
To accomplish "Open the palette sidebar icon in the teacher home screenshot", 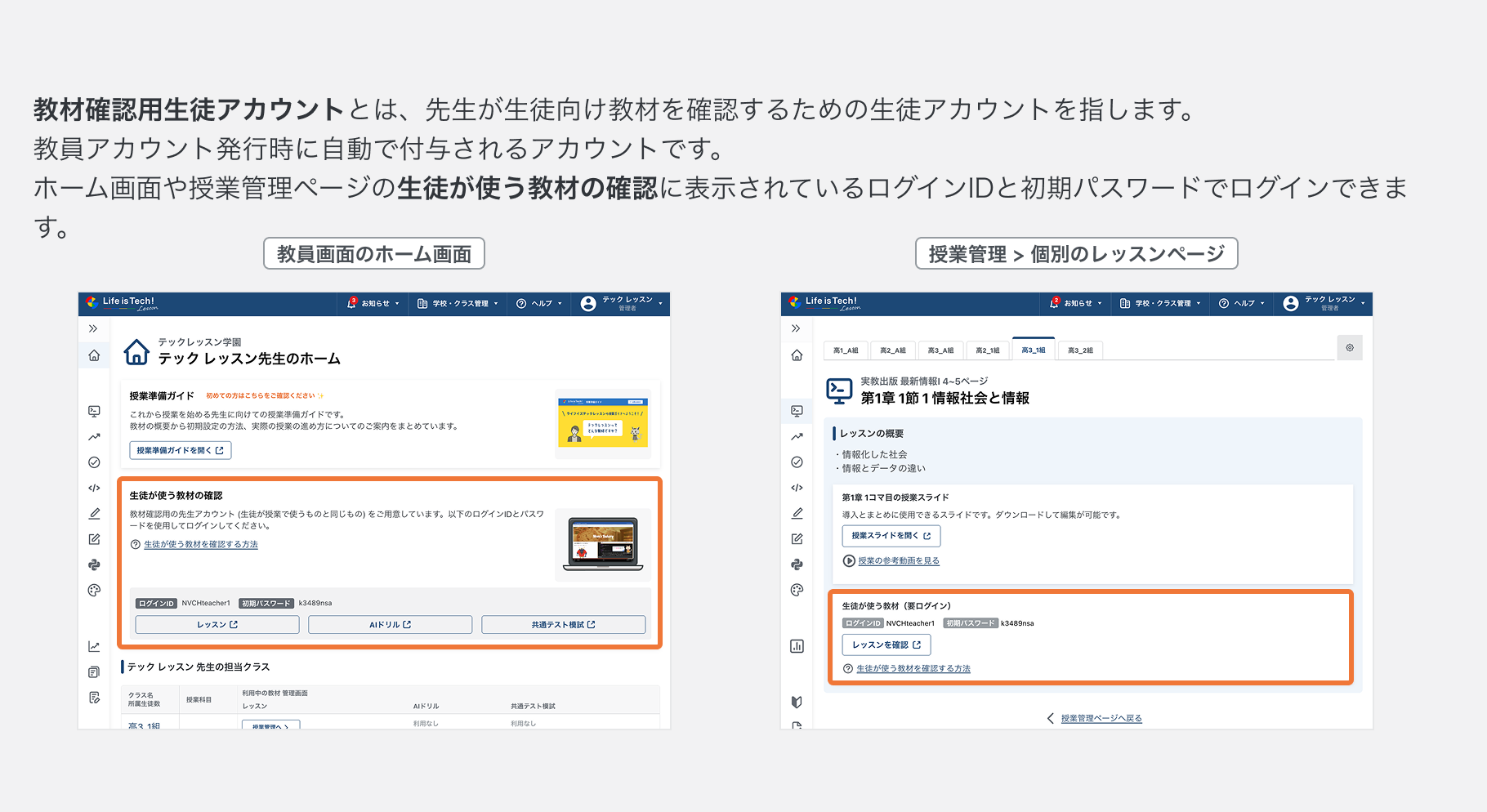I will (94, 590).
